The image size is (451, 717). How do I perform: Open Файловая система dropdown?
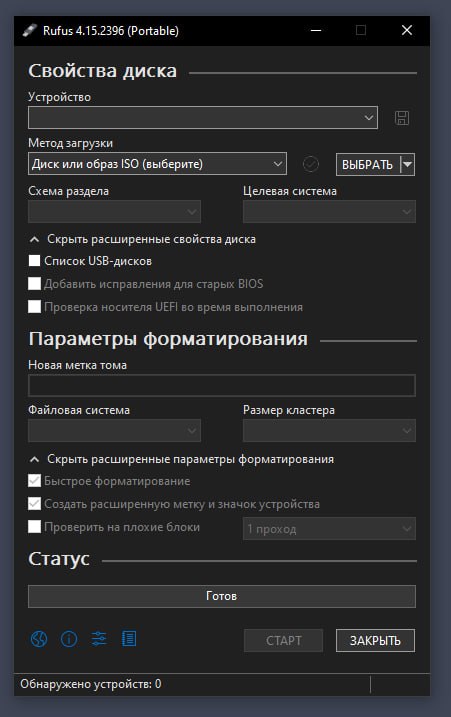pos(114,430)
